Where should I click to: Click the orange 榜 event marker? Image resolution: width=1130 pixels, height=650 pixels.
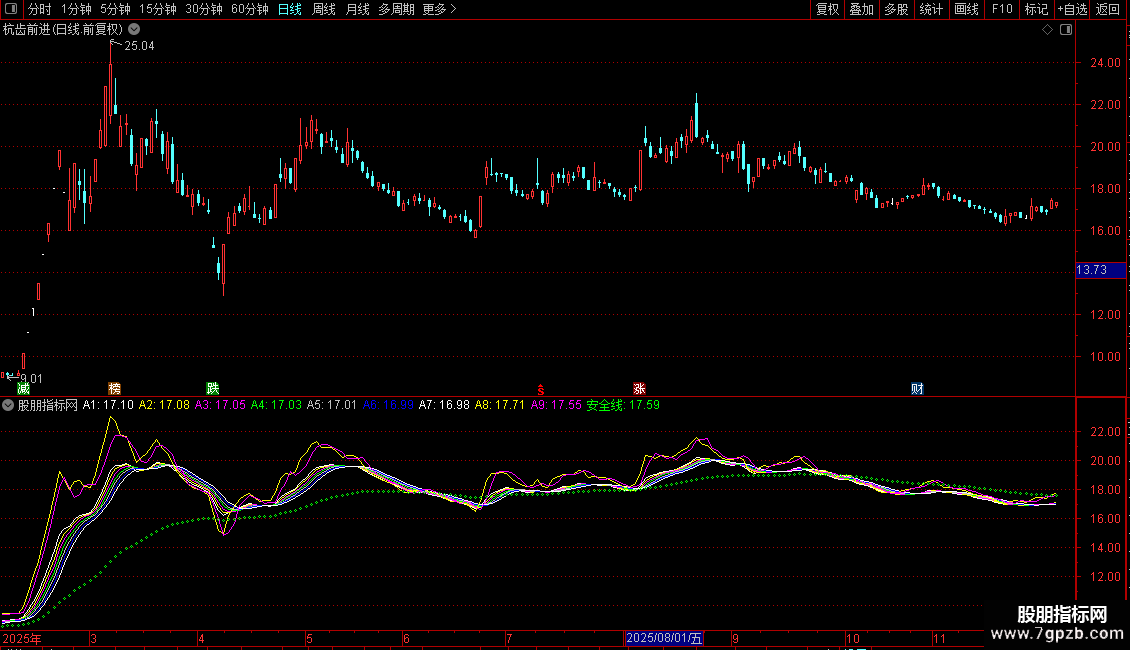coord(114,388)
